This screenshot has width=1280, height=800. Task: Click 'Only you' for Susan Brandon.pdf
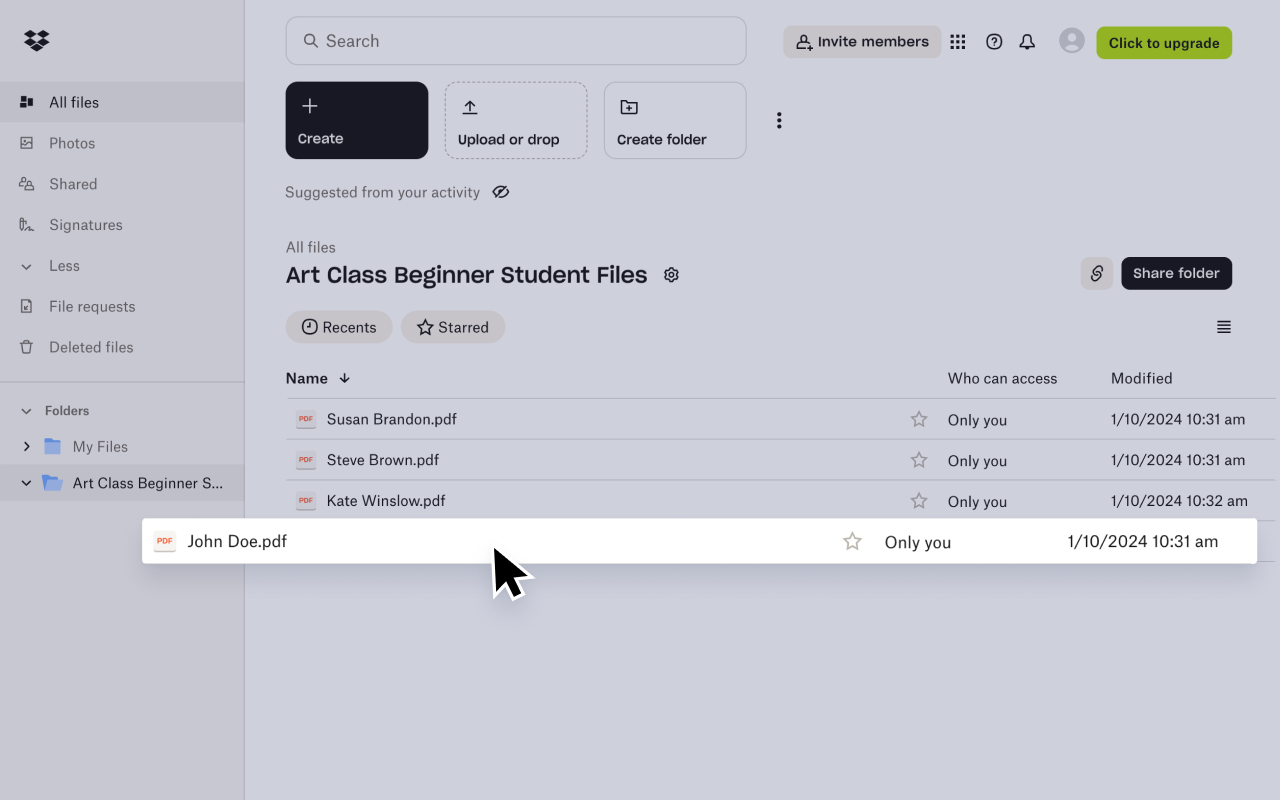click(977, 420)
